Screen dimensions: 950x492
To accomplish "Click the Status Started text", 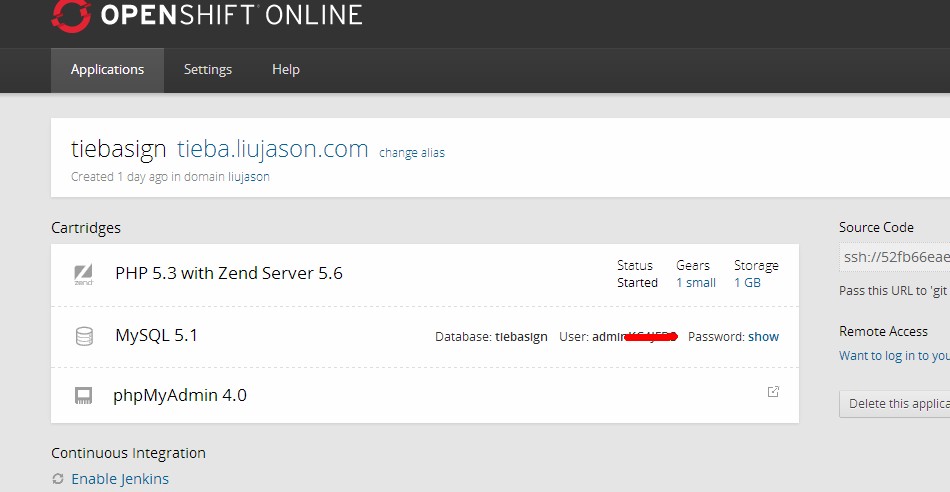I will coord(637,274).
